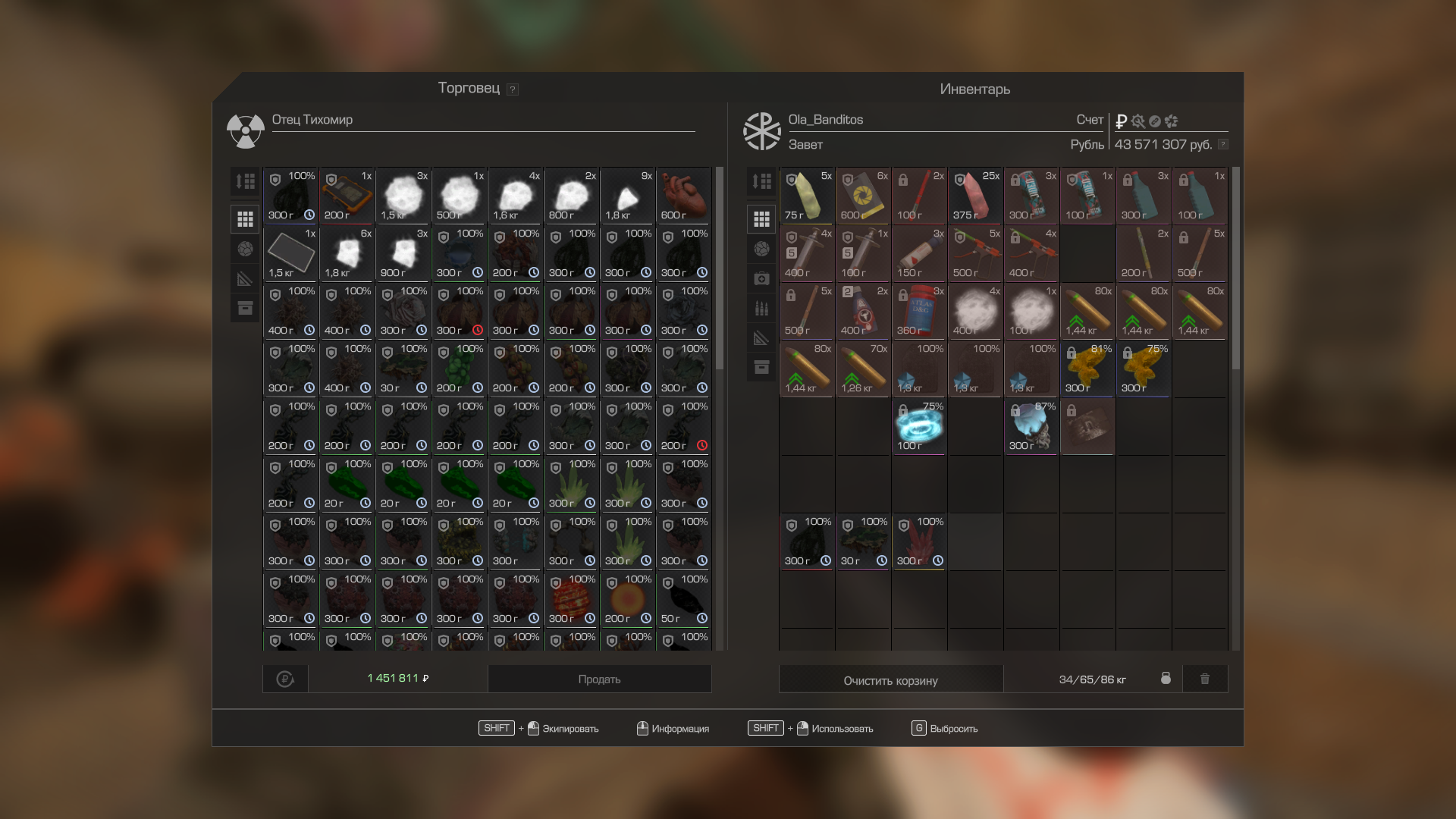
Task: Select the 150 г tube item 3x
Action: tap(919, 253)
